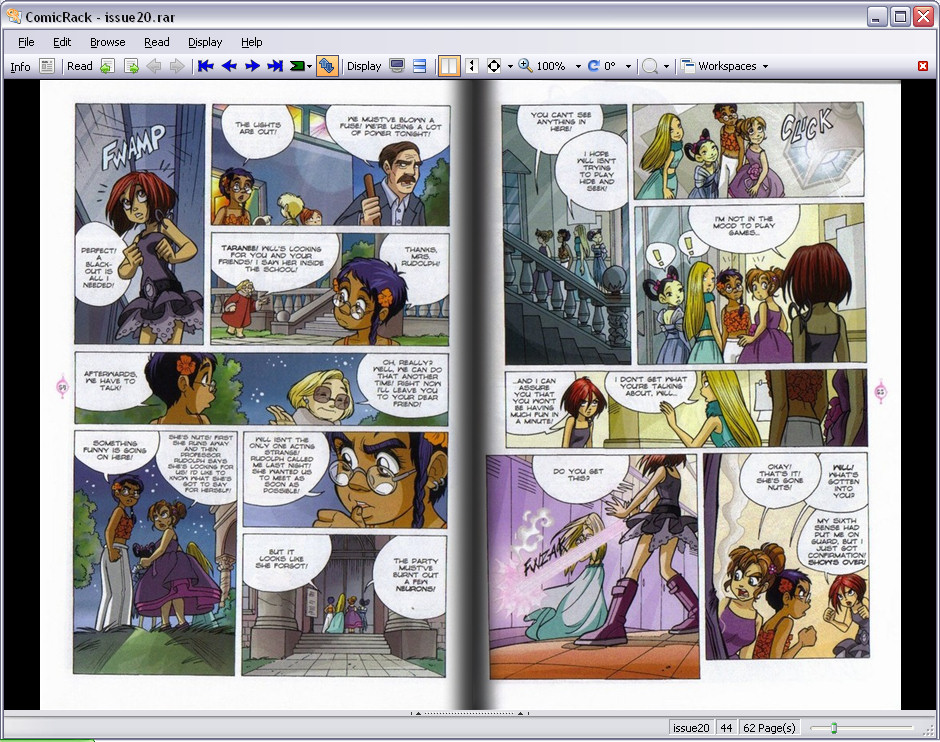Viewport: 940px width, 742px height.
Task: Click the grayed-out Forward navigation arrow
Action: click(x=177, y=66)
